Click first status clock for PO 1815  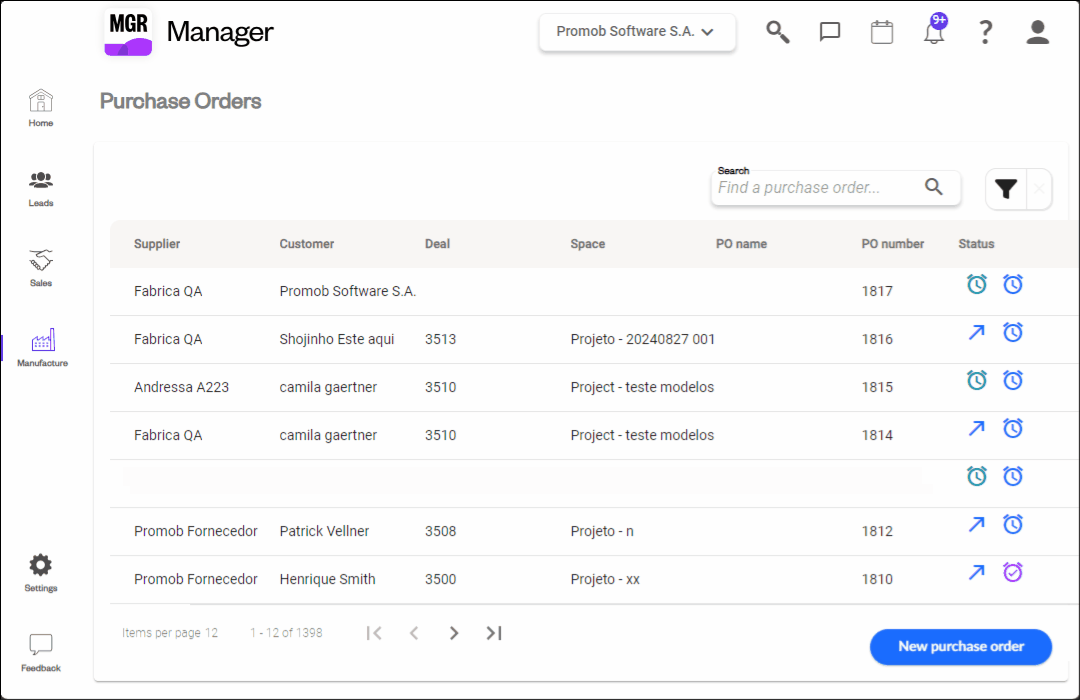coord(977,380)
